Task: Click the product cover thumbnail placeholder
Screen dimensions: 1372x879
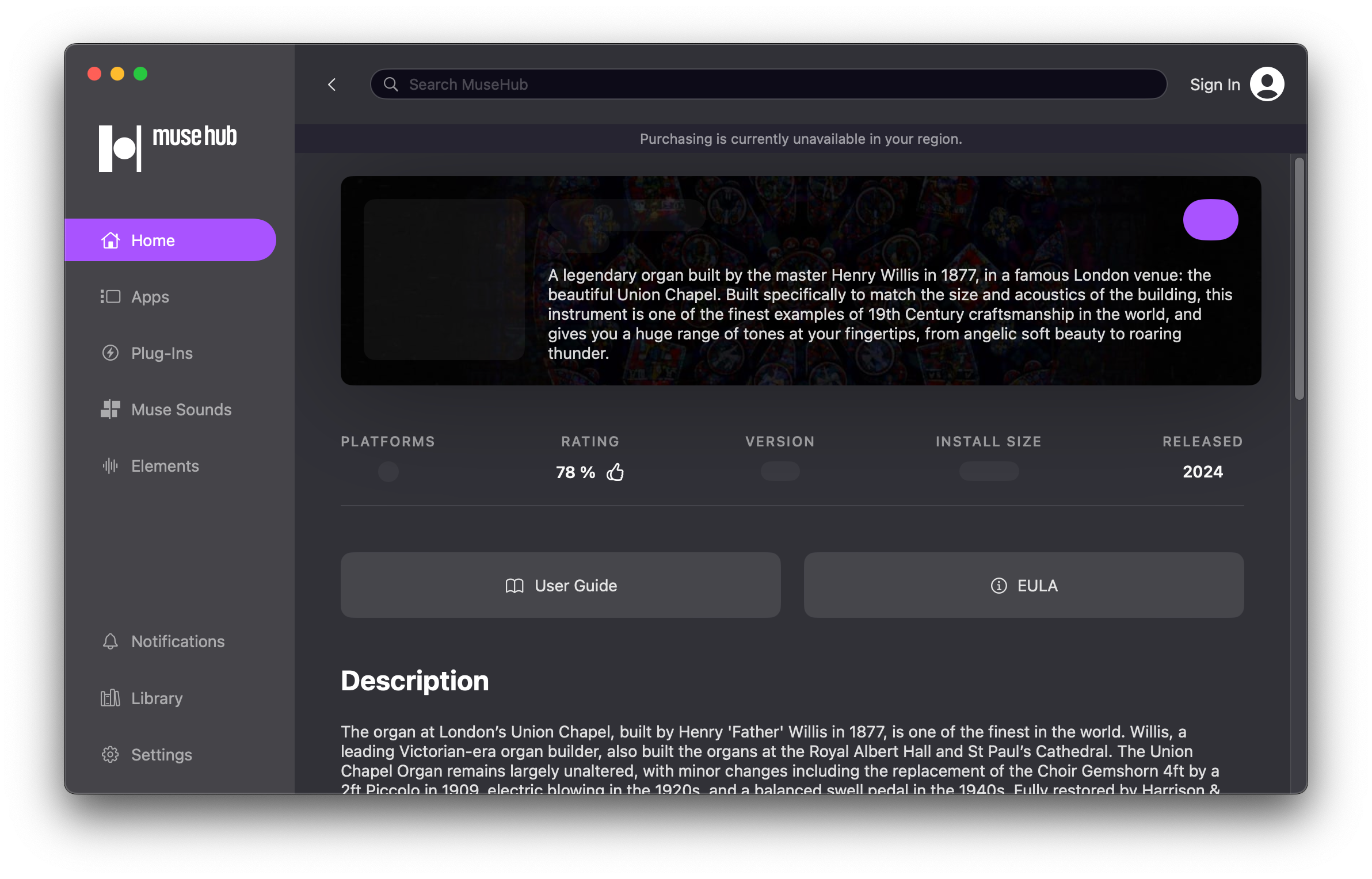Action: pyautogui.click(x=444, y=280)
